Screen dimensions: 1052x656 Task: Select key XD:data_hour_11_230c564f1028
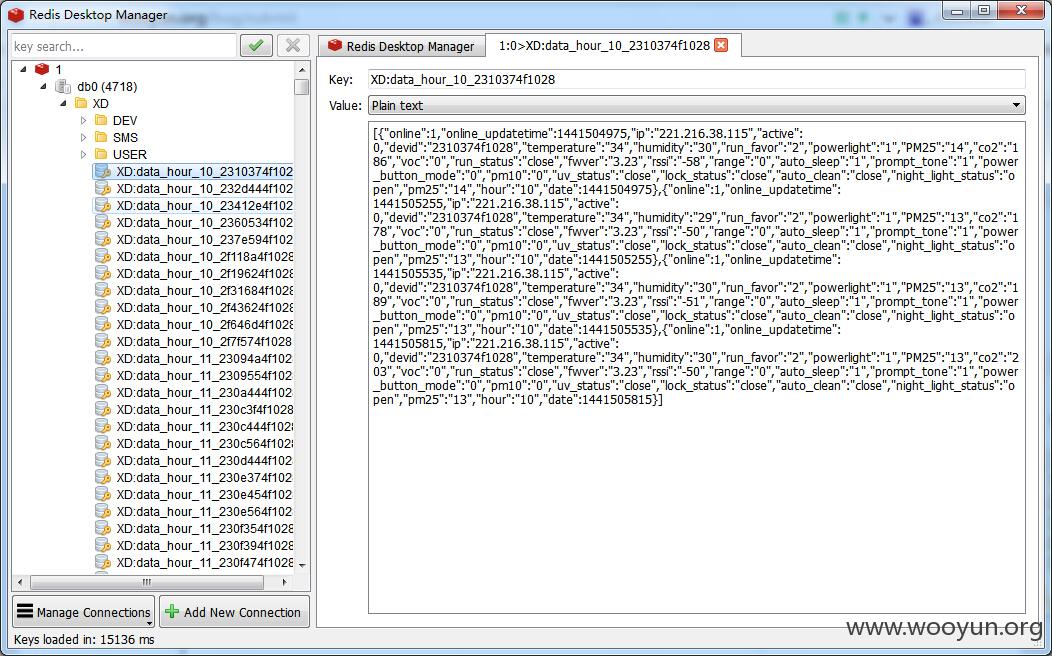[x=204, y=443]
